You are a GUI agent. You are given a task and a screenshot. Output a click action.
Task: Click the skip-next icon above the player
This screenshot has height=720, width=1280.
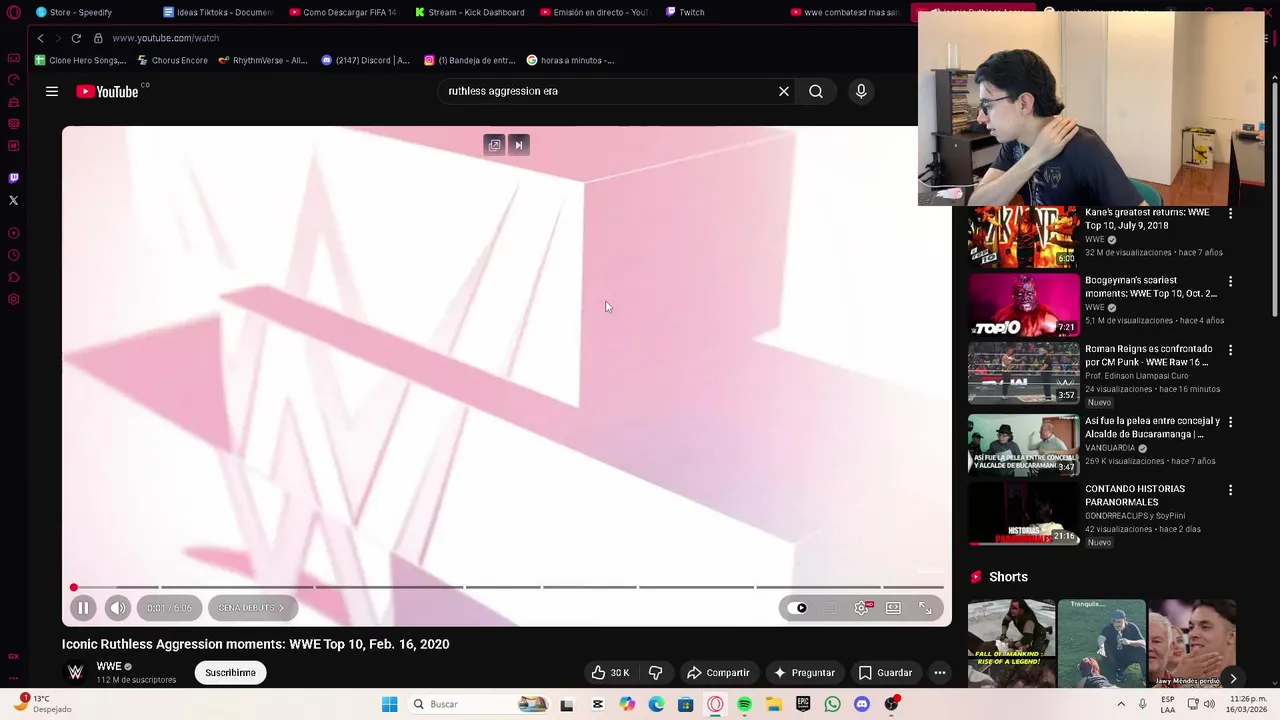pyautogui.click(x=518, y=145)
